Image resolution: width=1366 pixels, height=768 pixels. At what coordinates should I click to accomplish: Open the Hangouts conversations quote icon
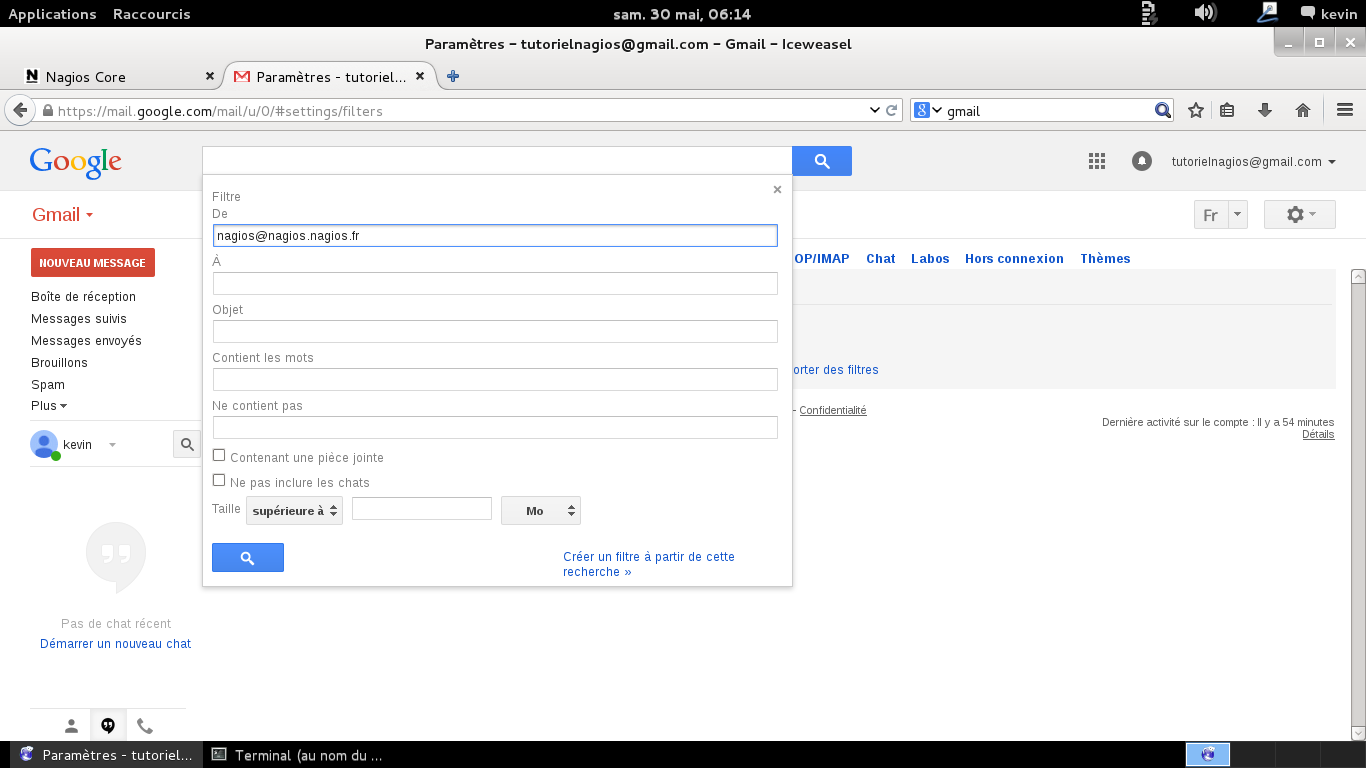[x=108, y=726]
